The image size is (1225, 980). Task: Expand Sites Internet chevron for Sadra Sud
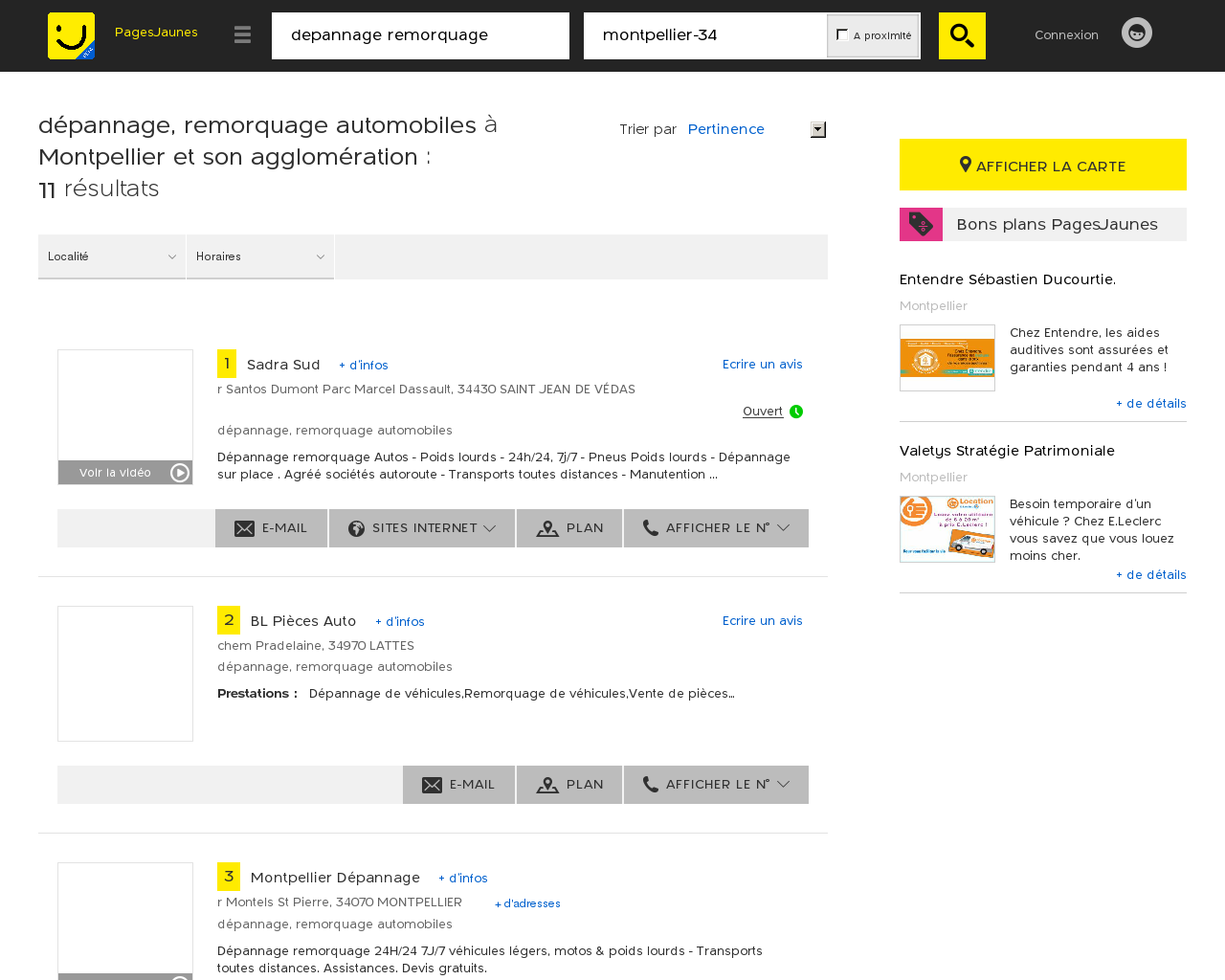[490, 528]
